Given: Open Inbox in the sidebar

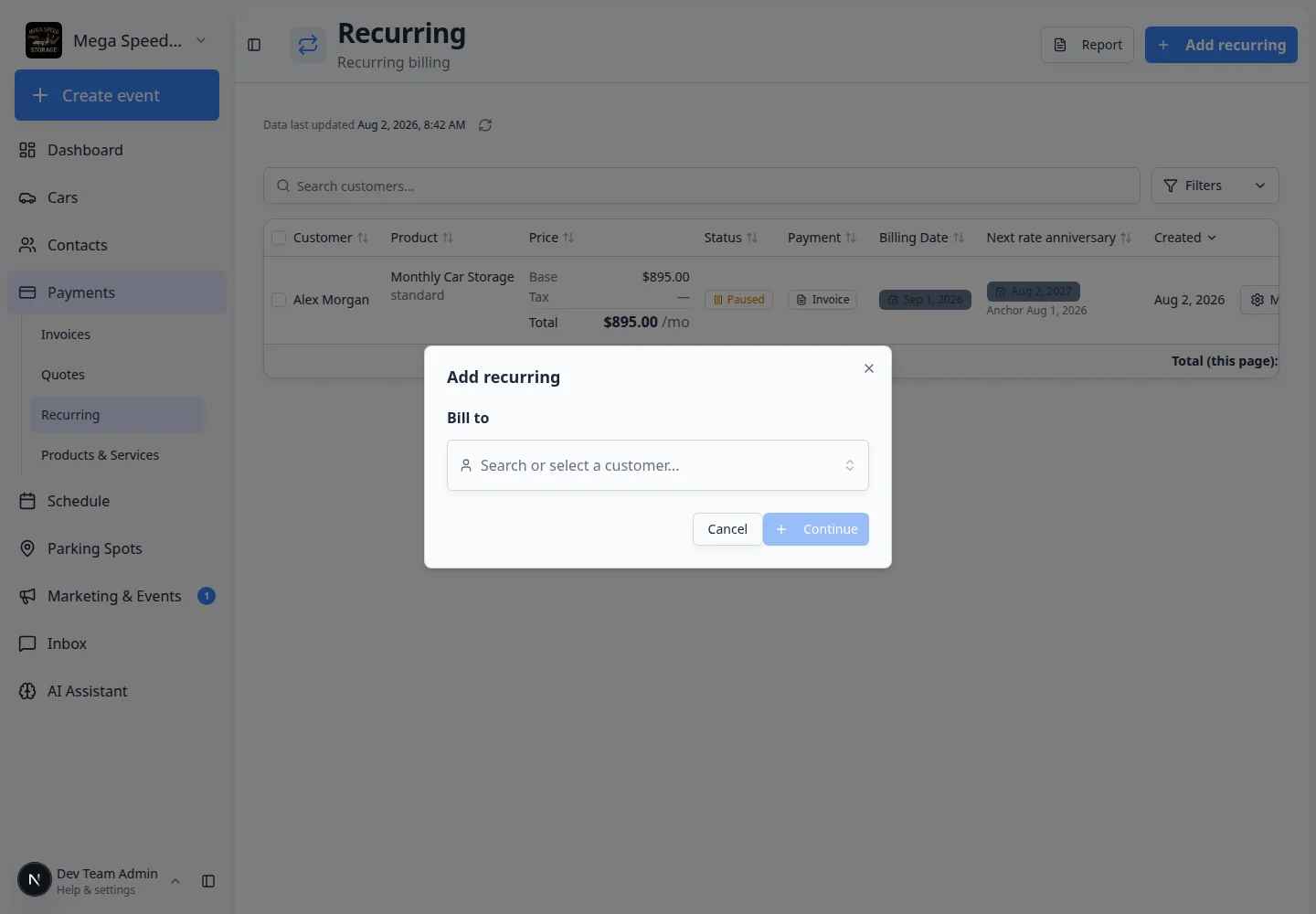Looking at the screenshot, I should pos(117,643).
